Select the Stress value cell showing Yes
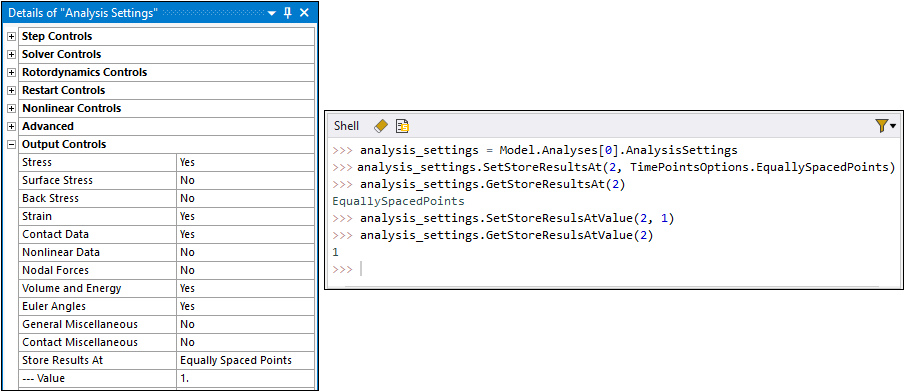Viewport: 905px width, 392px height. point(245,162)
